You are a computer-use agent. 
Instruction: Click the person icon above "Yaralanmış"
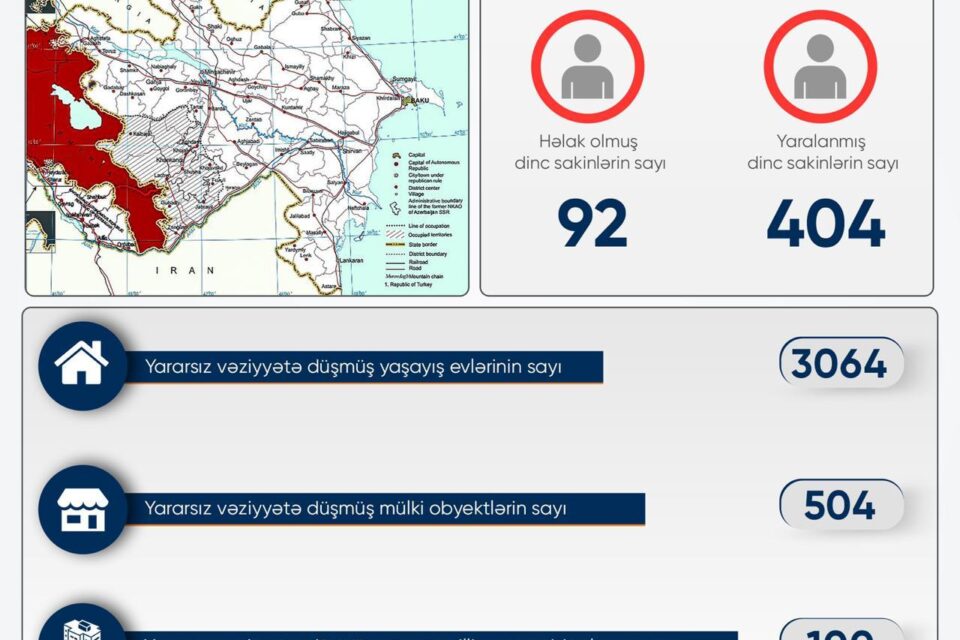[x=820, y=66]
